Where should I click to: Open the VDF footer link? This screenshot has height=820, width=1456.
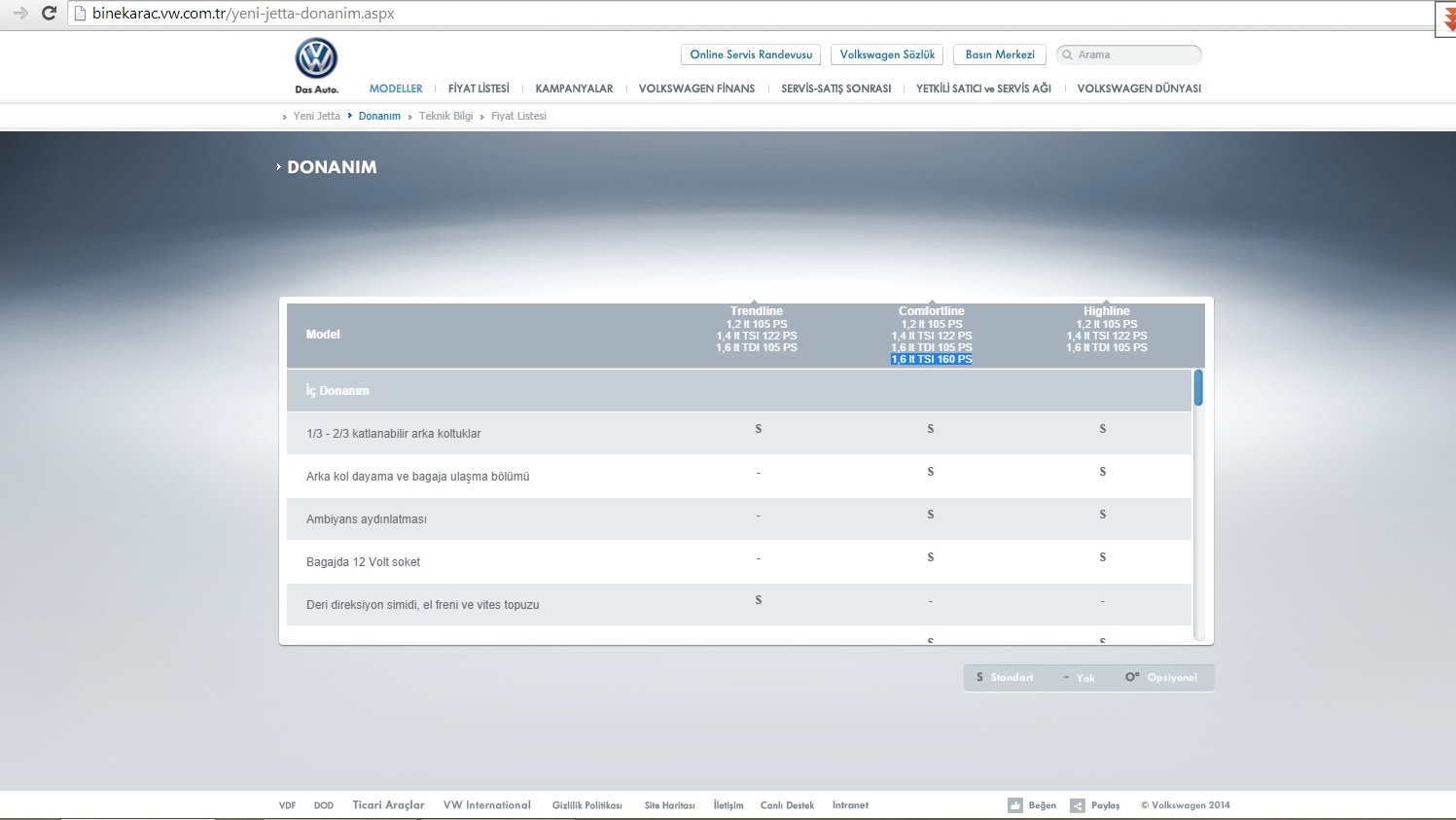pyautogui.click(x=287, y=805)
